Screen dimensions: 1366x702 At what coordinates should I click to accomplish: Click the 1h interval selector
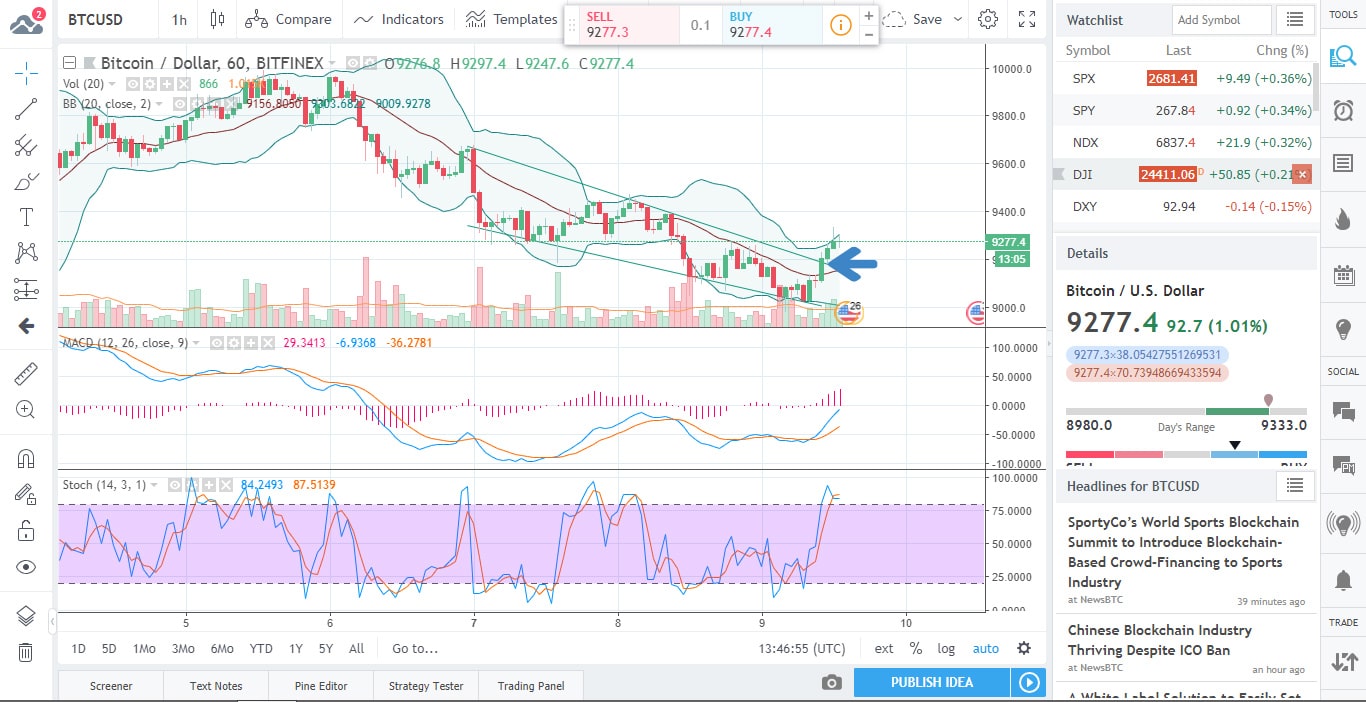tap(179, 19)
